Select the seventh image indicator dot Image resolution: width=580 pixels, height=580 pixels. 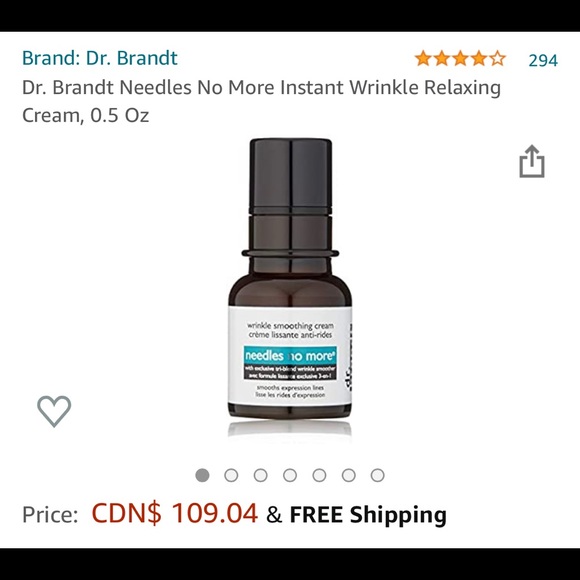378,475
